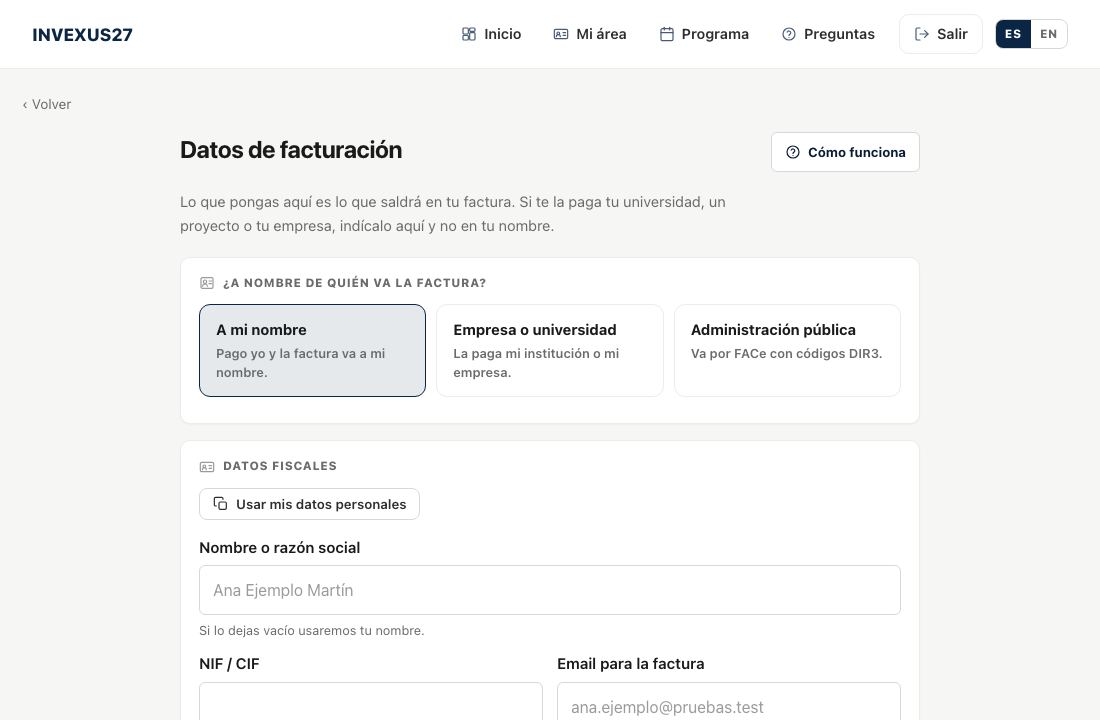Click the Salir logout icon
Image resolution: width=1100 pixels, height=720 pixels.
click(922, 34)
